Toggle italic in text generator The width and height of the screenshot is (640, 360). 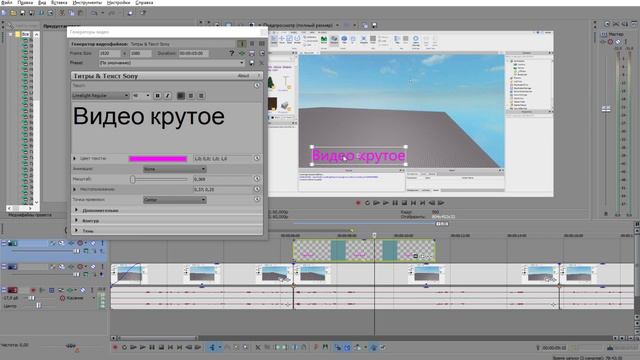[167, 96]
